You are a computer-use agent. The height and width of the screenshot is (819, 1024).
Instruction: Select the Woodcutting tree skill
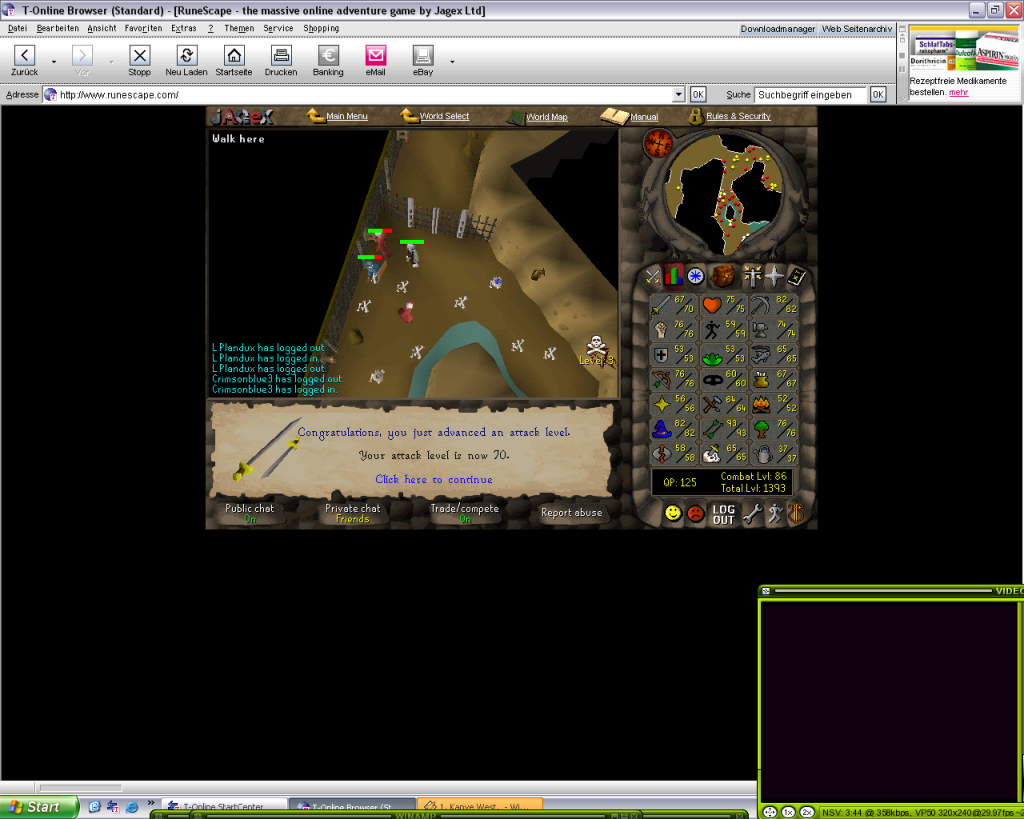point(760,429)
